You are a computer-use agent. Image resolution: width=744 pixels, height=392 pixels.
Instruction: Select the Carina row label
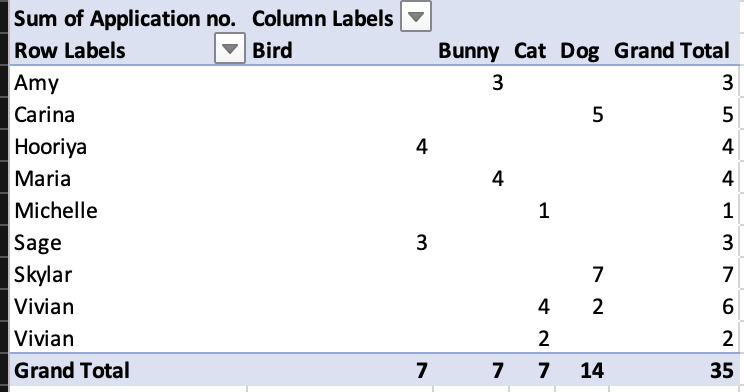[x=44, y=115]
